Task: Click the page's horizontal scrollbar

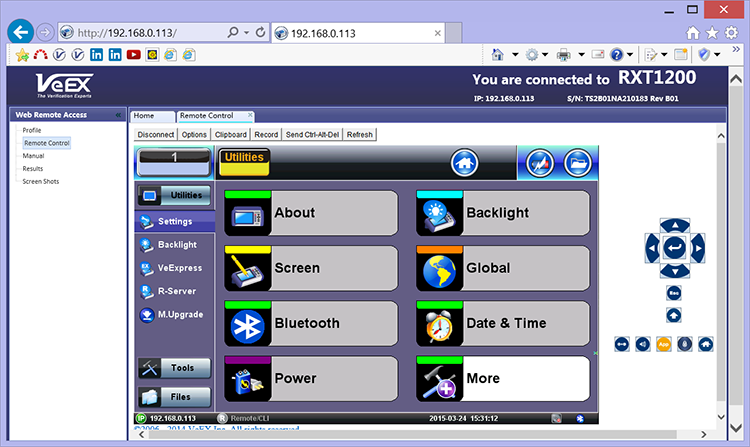Action: point(411,435)
